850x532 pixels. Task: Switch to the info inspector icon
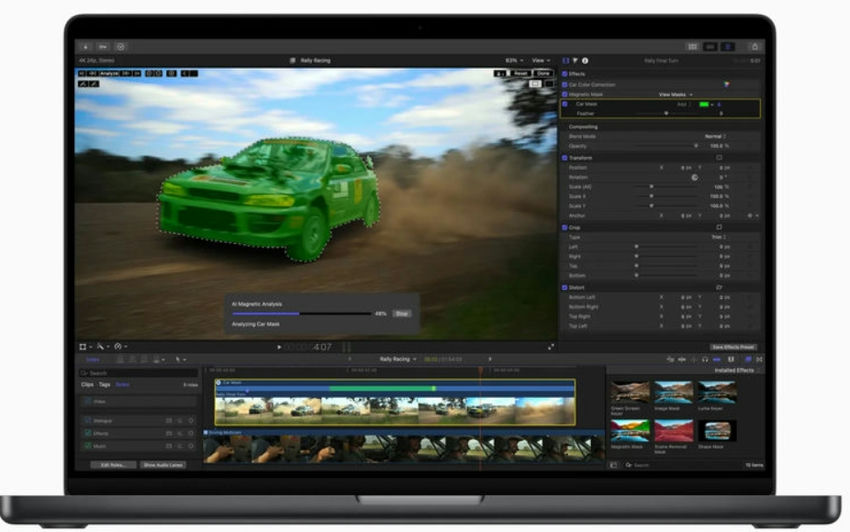pos(585,61)
